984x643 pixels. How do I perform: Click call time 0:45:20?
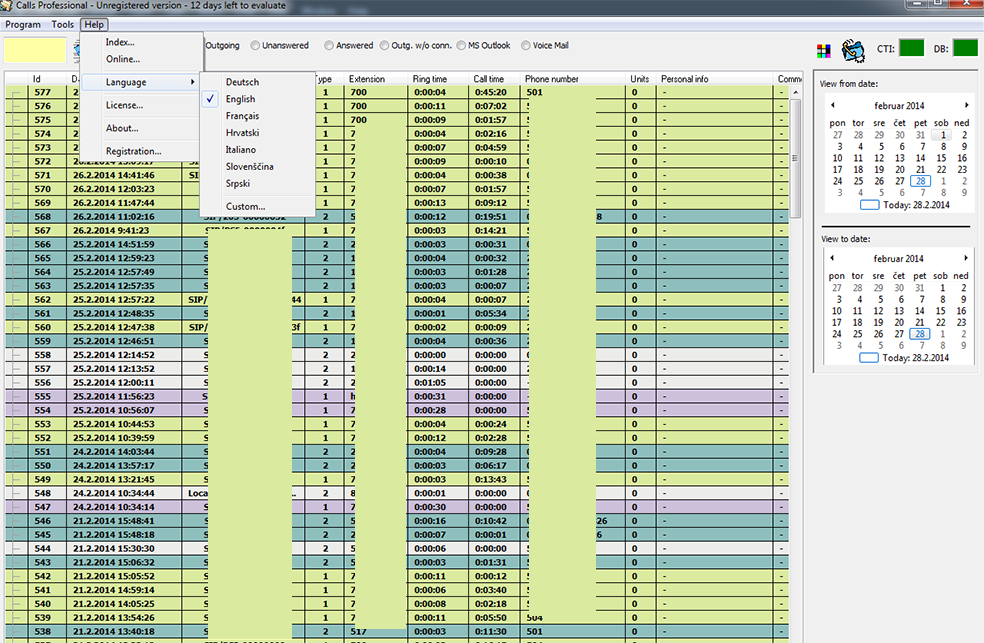491,92
